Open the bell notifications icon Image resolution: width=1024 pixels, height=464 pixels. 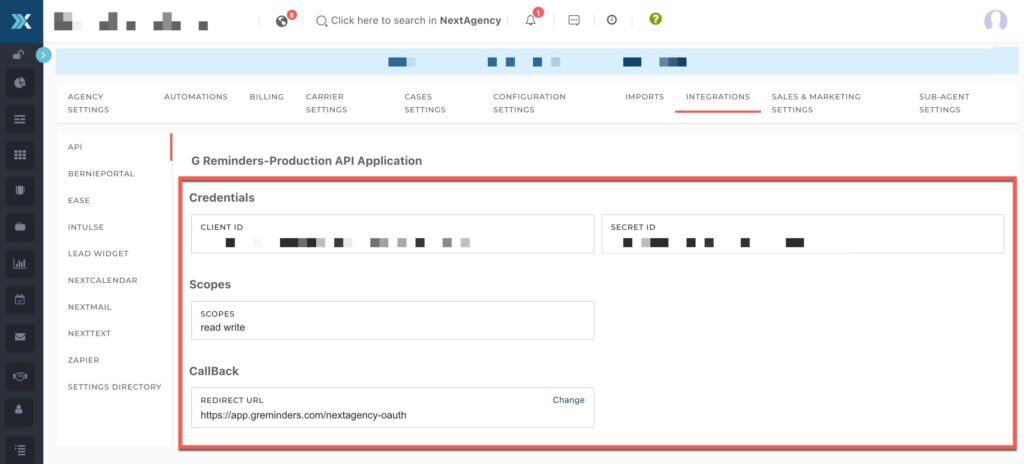click(531, 20)
